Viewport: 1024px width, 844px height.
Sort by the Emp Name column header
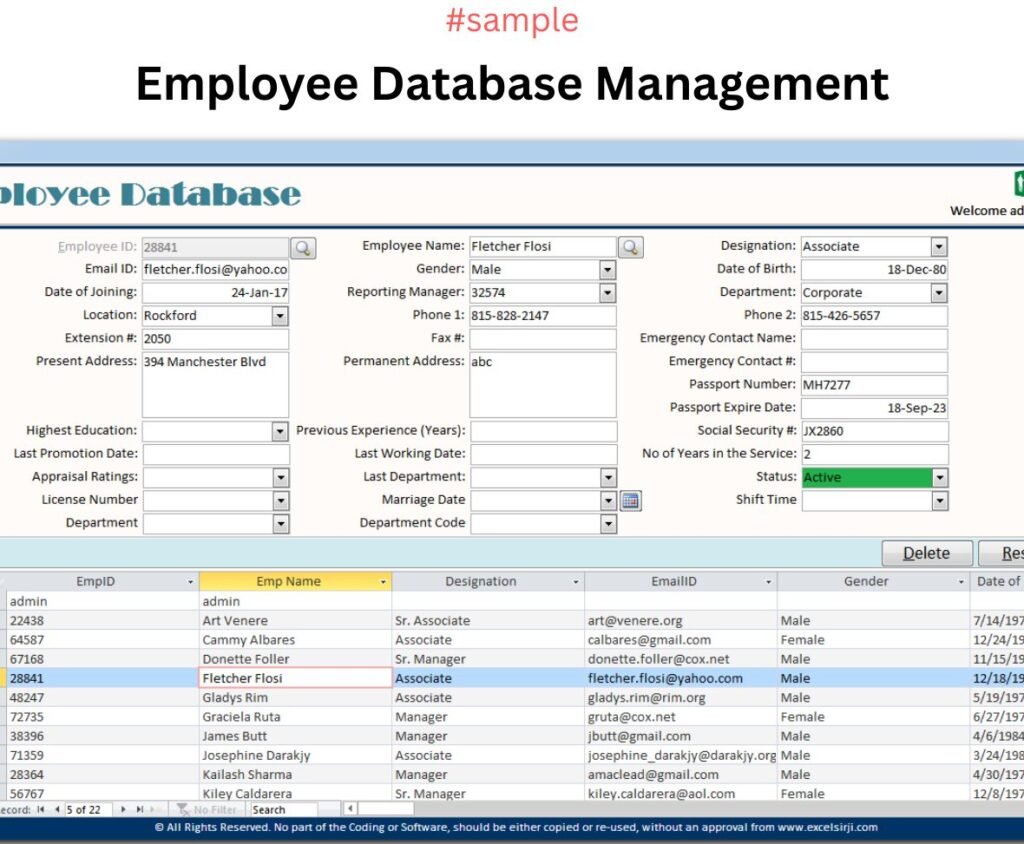pyautogui.click(x=288, y=582)
